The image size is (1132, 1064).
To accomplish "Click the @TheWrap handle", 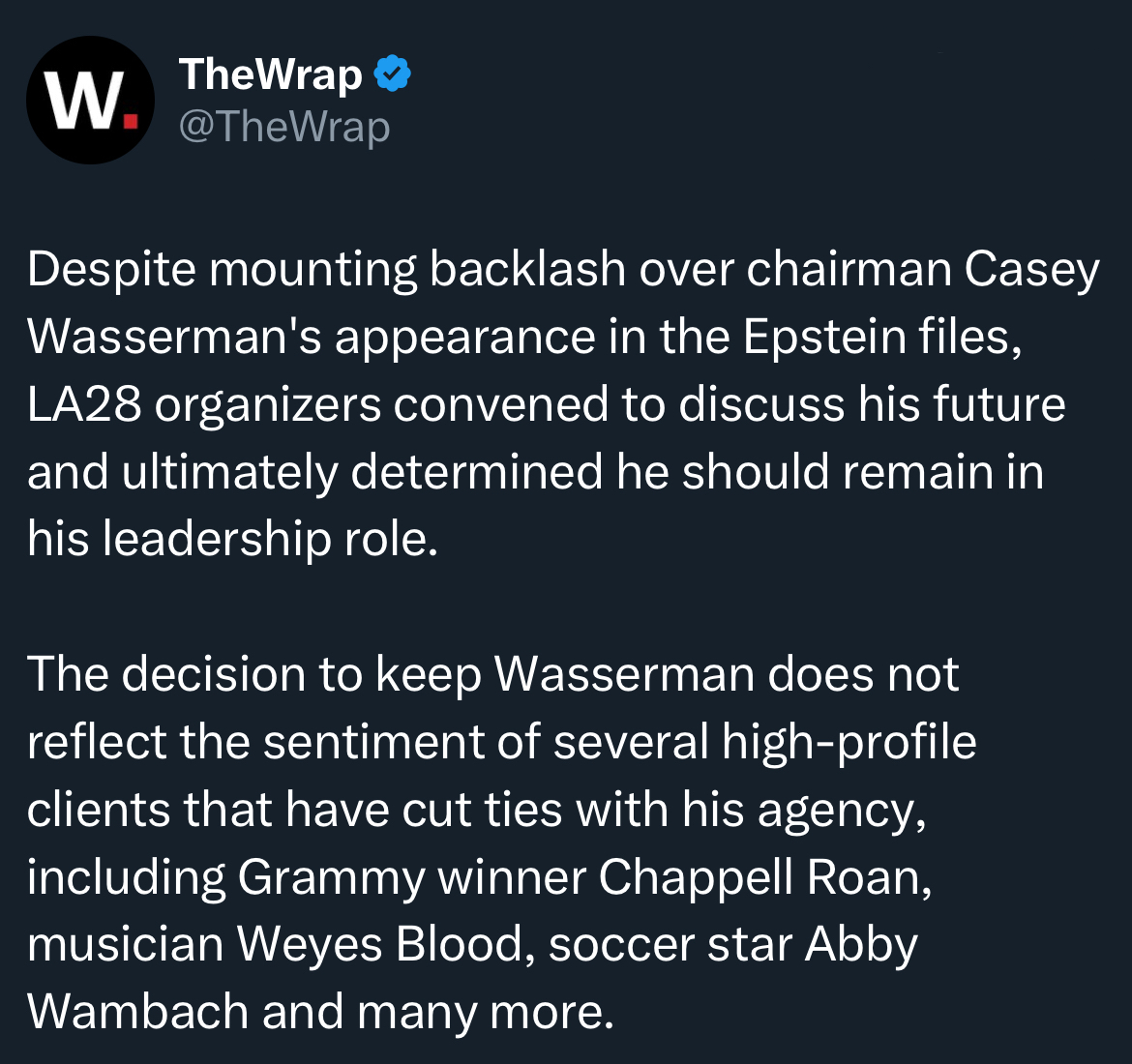I will click(x=284, y=127).
